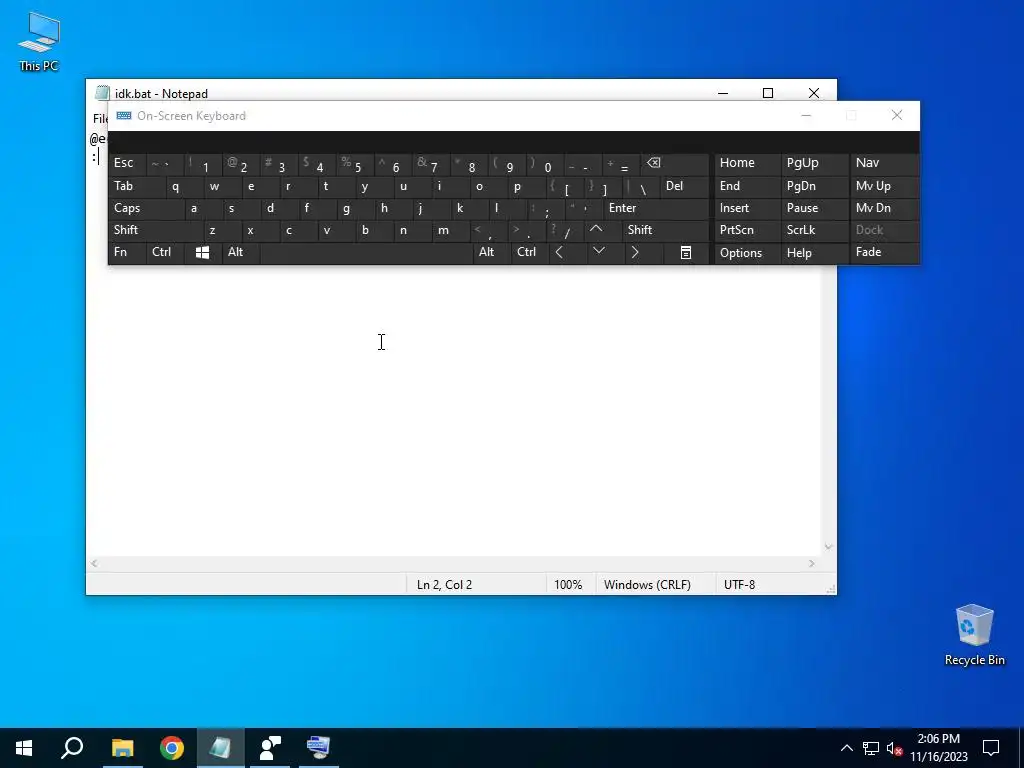Open the taskbar clock and date
Screen dimensions: 1024x768
click(938, 748)
